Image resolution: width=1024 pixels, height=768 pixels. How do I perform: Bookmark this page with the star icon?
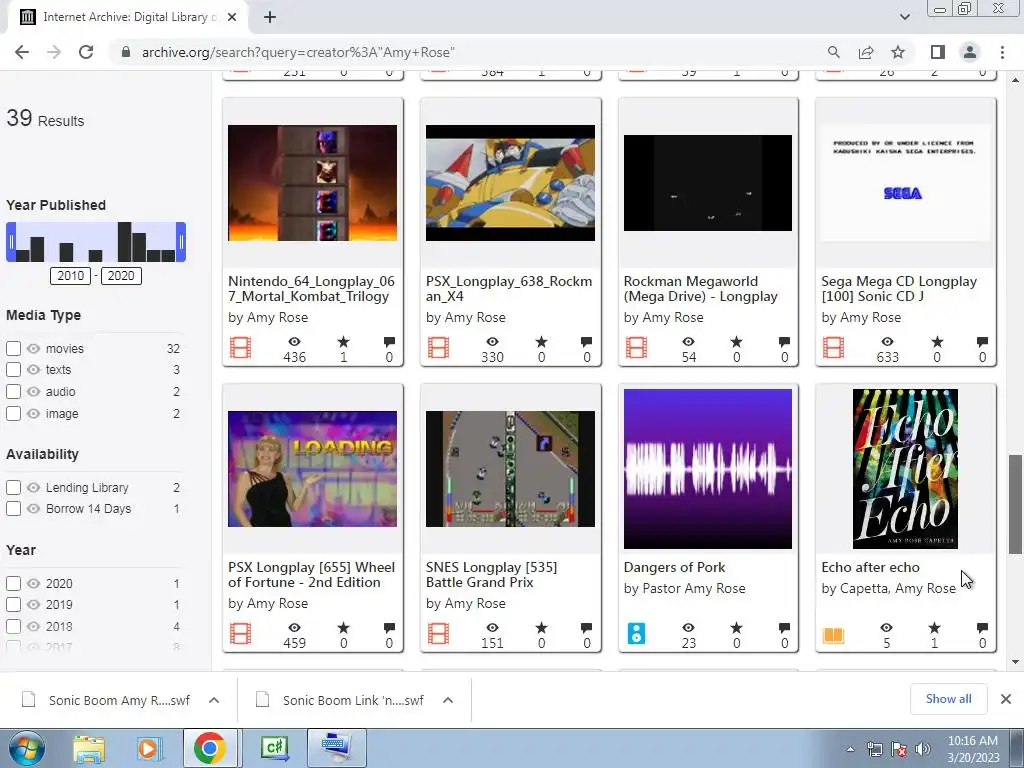898,52
